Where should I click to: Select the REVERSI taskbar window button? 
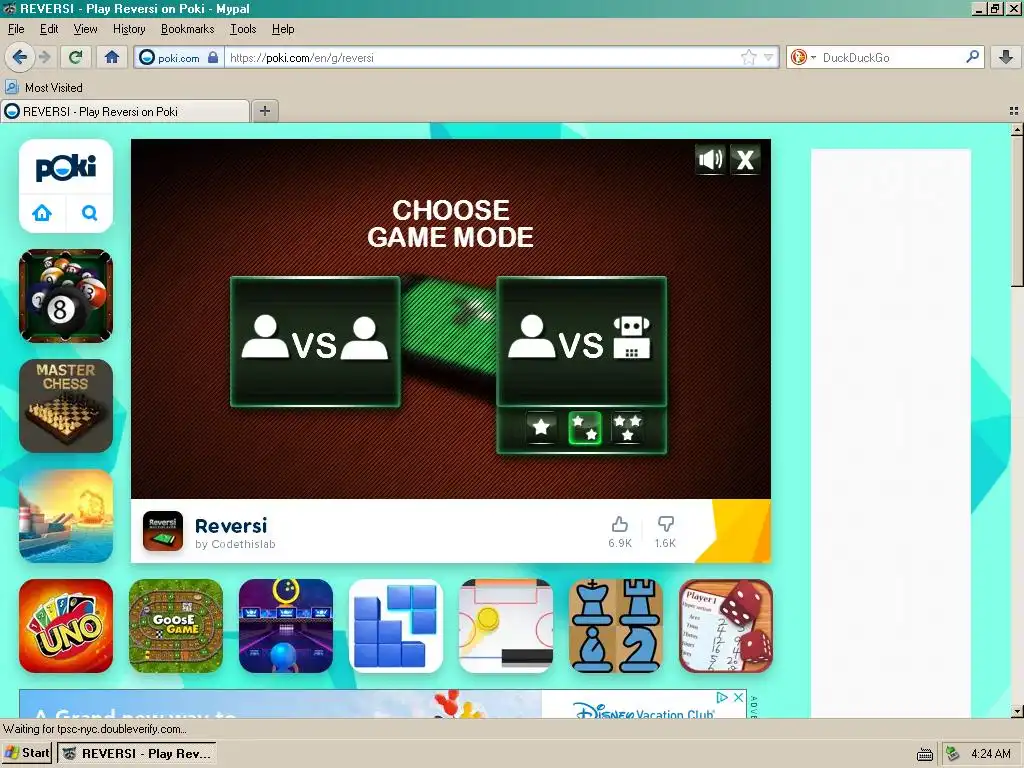point(136,754)
